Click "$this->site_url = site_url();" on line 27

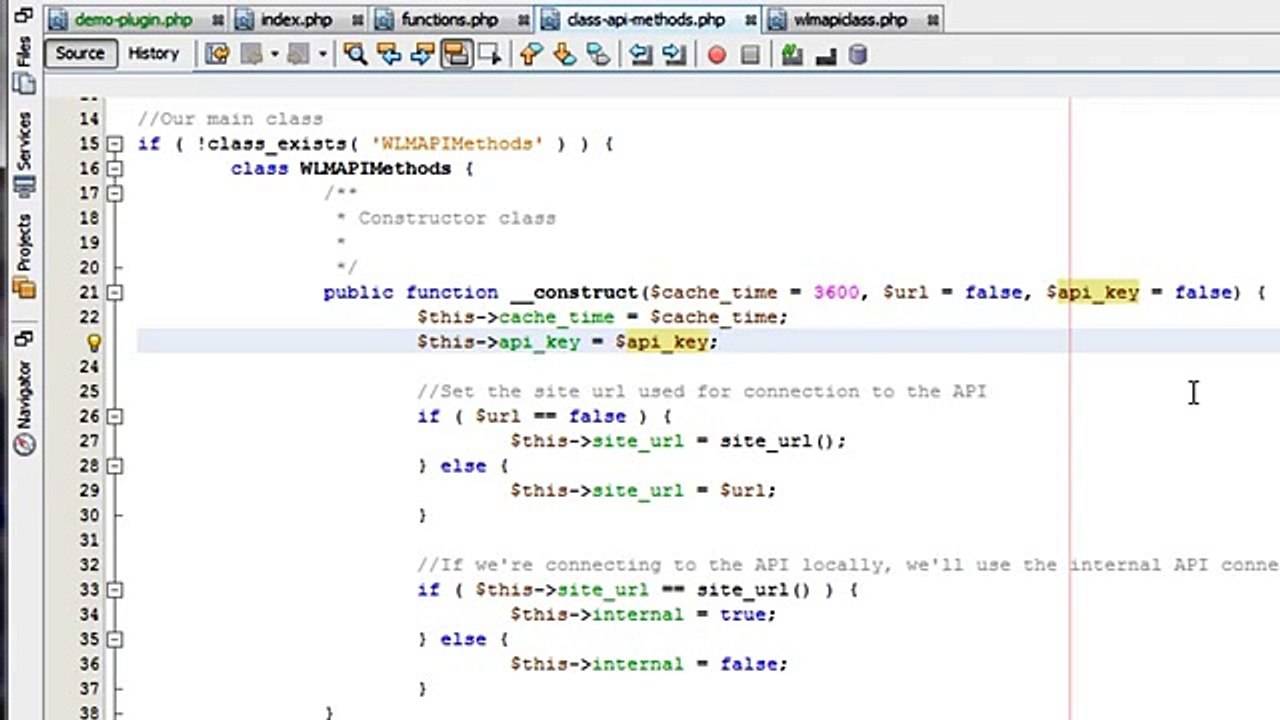[678, 441]
